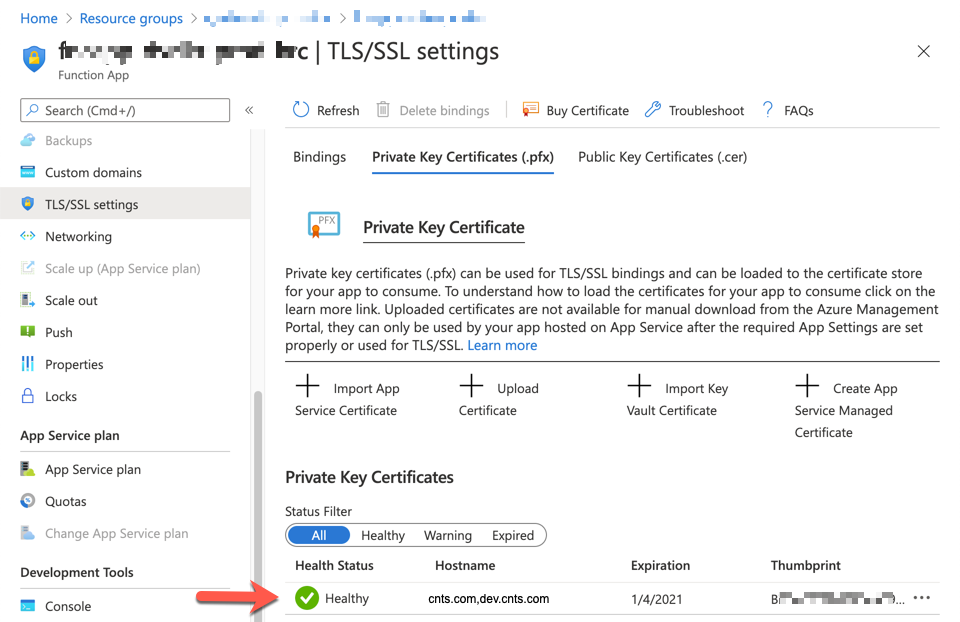Image resolution: width=960 pixels, height=622 pixels.
Task: Collapse the sidebar with the double chevron
Action: tap(249, 110)
